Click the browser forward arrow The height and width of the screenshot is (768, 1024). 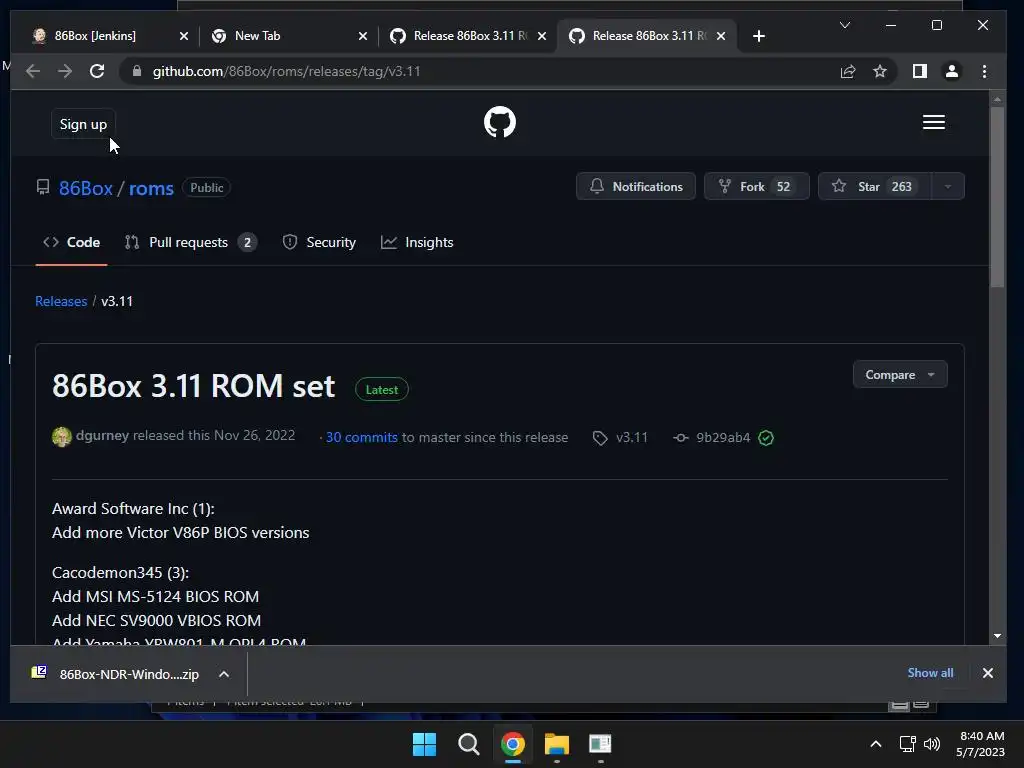65,71
